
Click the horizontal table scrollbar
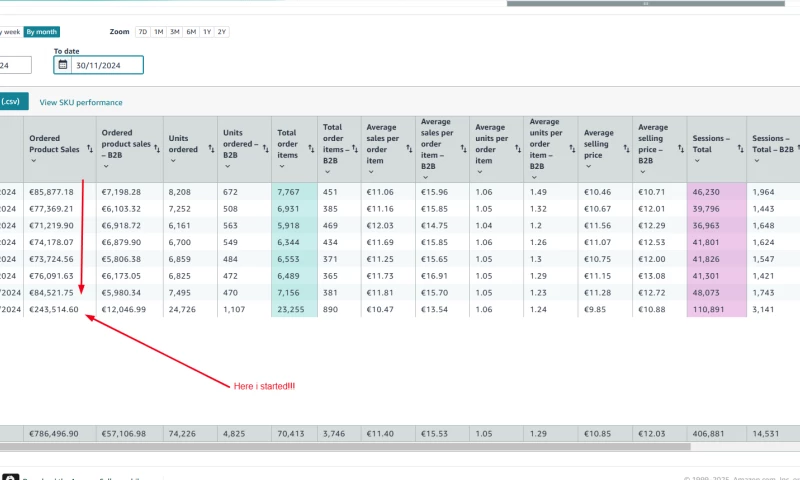(x=345, y=447)
